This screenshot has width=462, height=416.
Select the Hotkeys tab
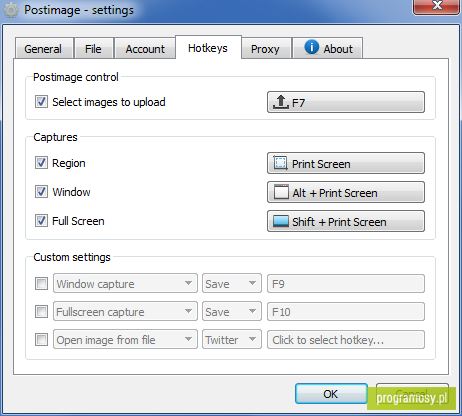(x=208, y=48)
